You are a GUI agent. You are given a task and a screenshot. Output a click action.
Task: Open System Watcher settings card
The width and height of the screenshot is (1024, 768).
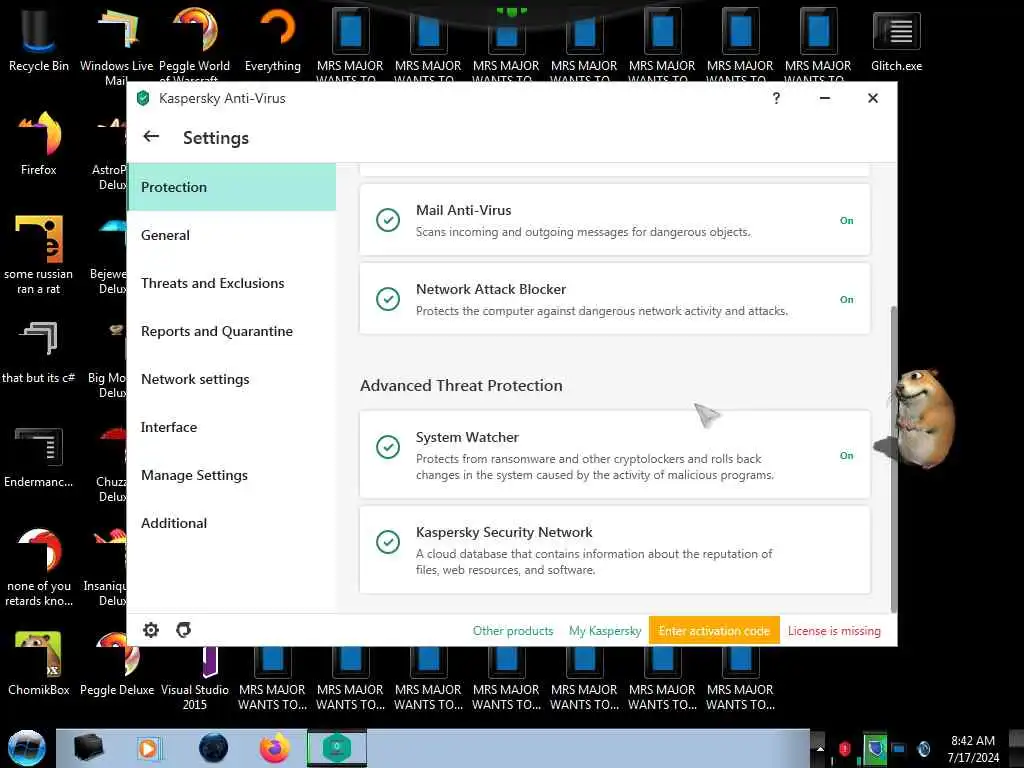tap(615, 455)
